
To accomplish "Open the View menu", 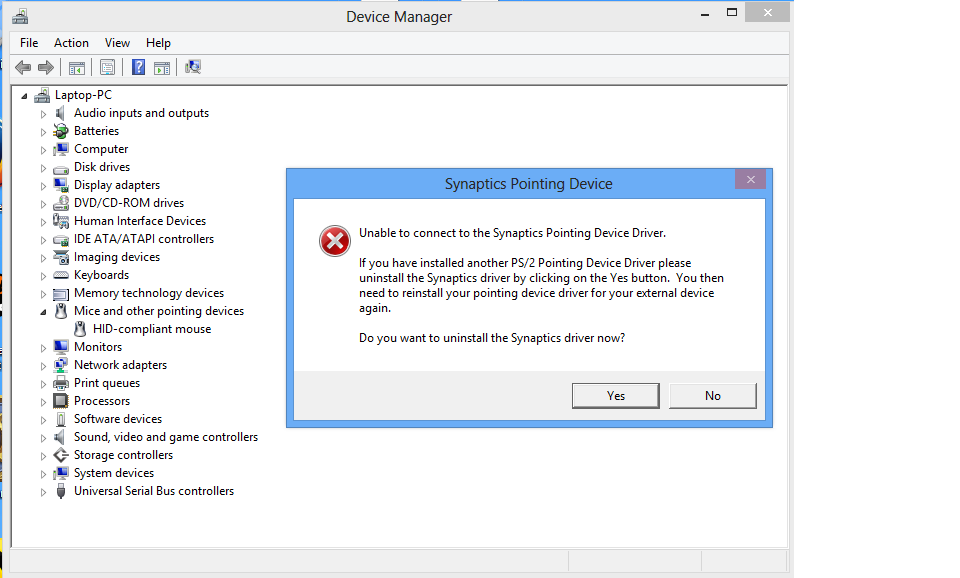I will (x=117, y=43).
